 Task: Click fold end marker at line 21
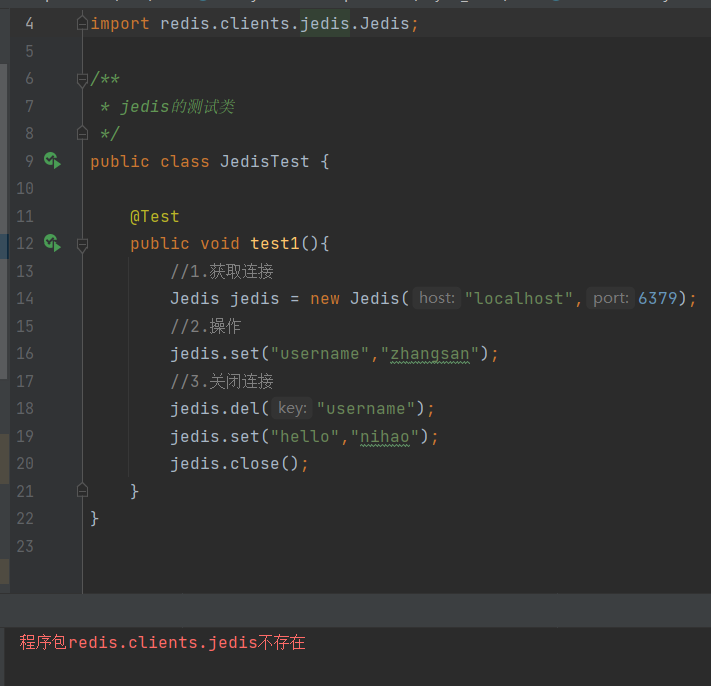(82, 491)
